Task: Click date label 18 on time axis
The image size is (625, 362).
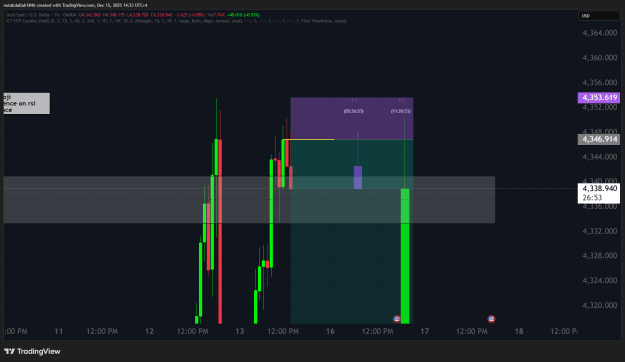Action: click(519, 331)
